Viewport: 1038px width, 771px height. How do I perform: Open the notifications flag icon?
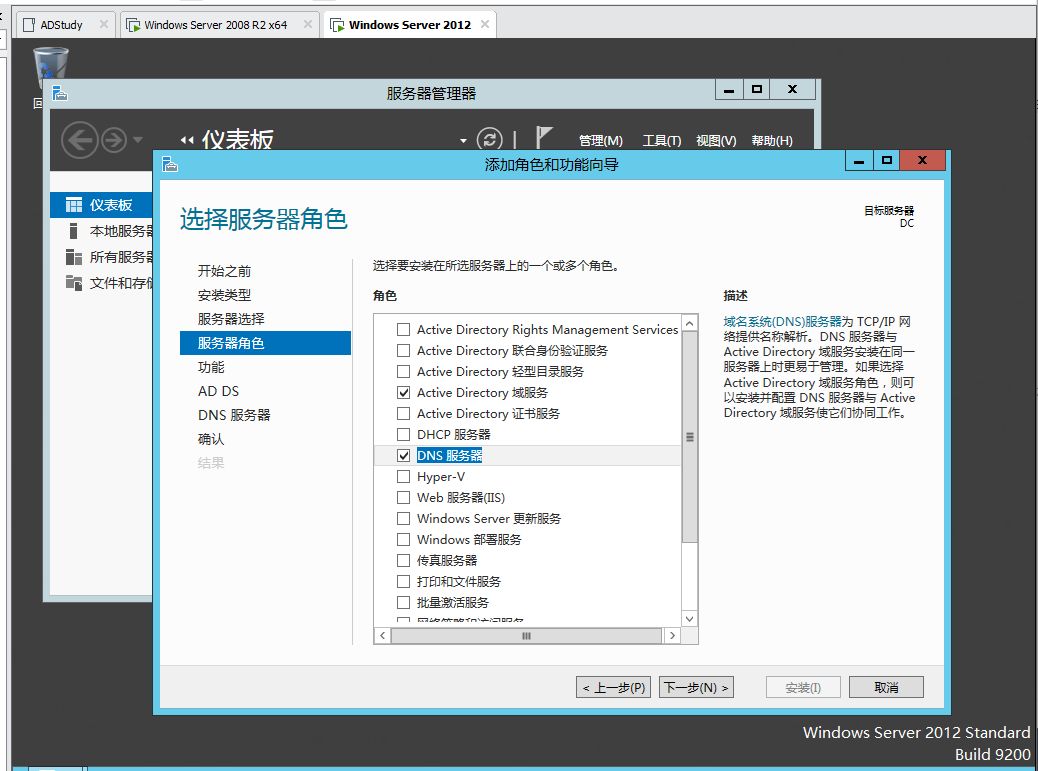coord(544,139)
